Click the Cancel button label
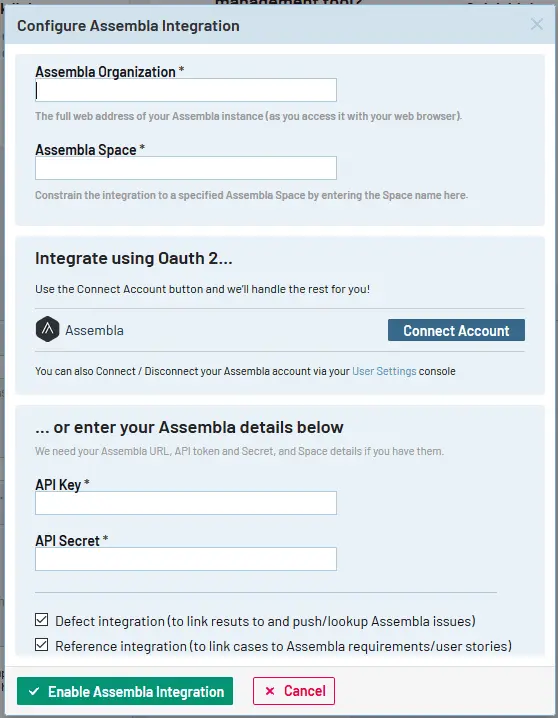This screenshot has width=558, height=718. [305, 691]
